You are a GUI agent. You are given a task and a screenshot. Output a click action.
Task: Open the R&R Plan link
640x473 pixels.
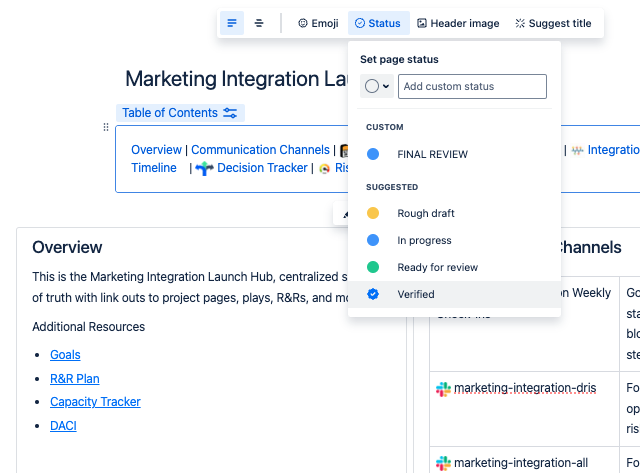click(x=74, y=379)
